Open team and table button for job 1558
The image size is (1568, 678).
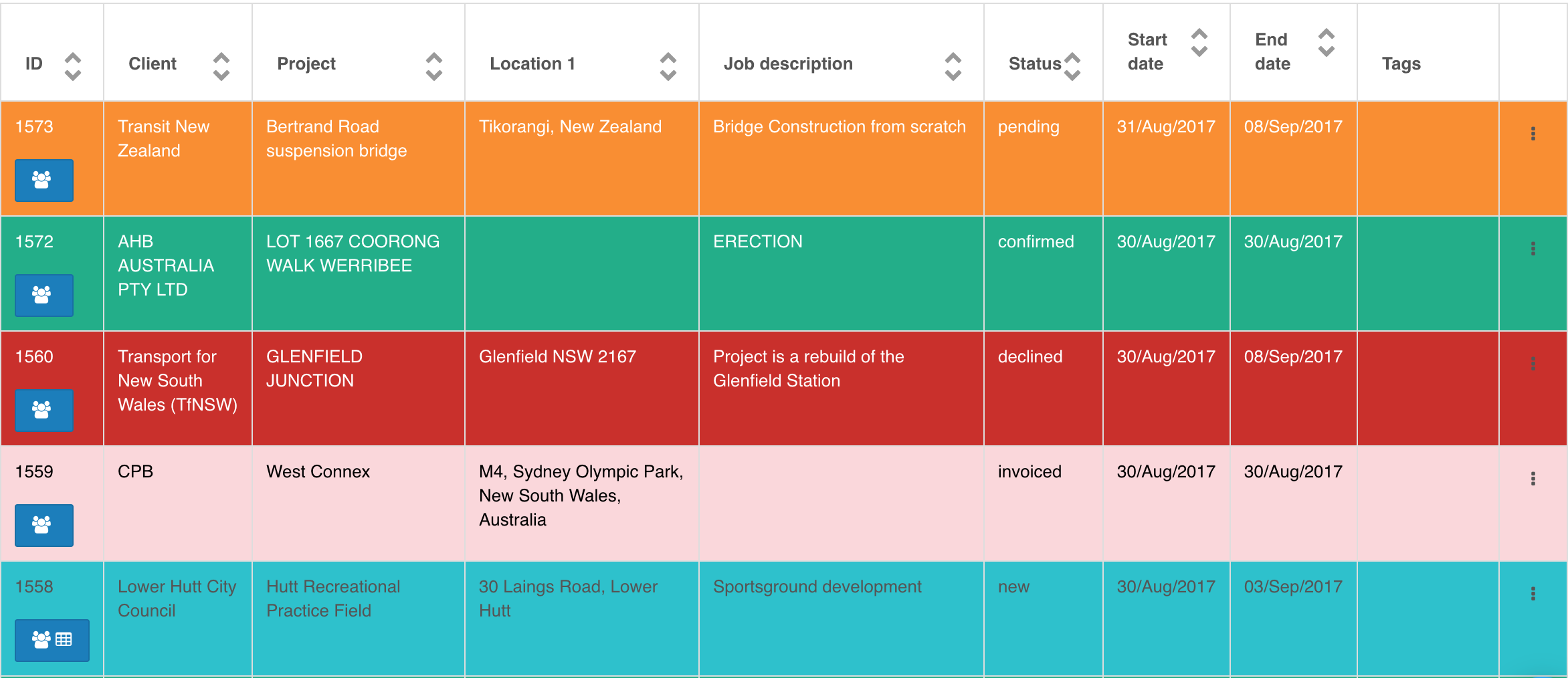coord(52,640)
